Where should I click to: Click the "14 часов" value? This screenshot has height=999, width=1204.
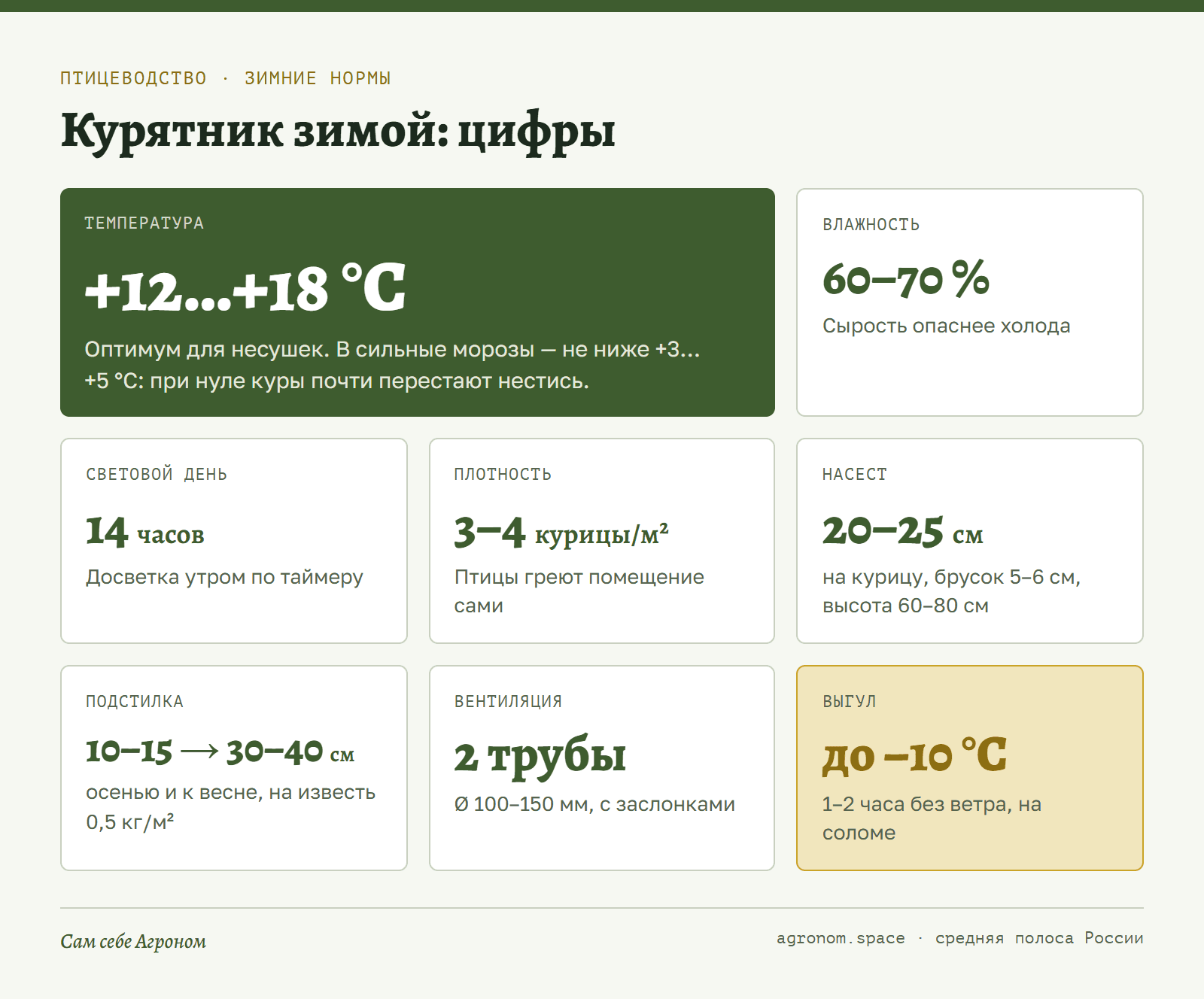(x=144, y=532)
